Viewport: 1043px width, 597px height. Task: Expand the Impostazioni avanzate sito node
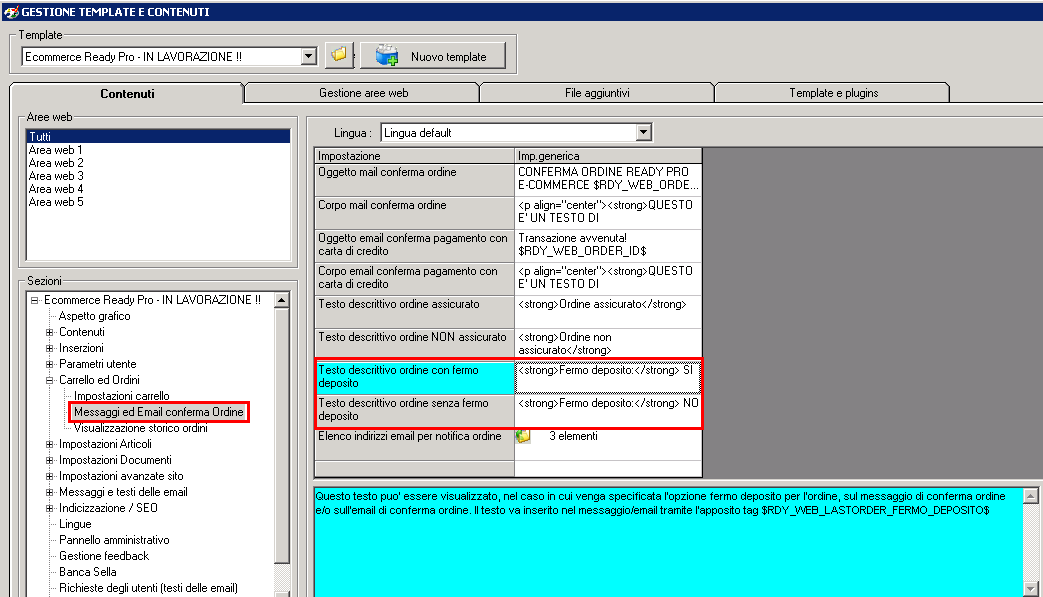pyautogui.click(x=49, y=476)
